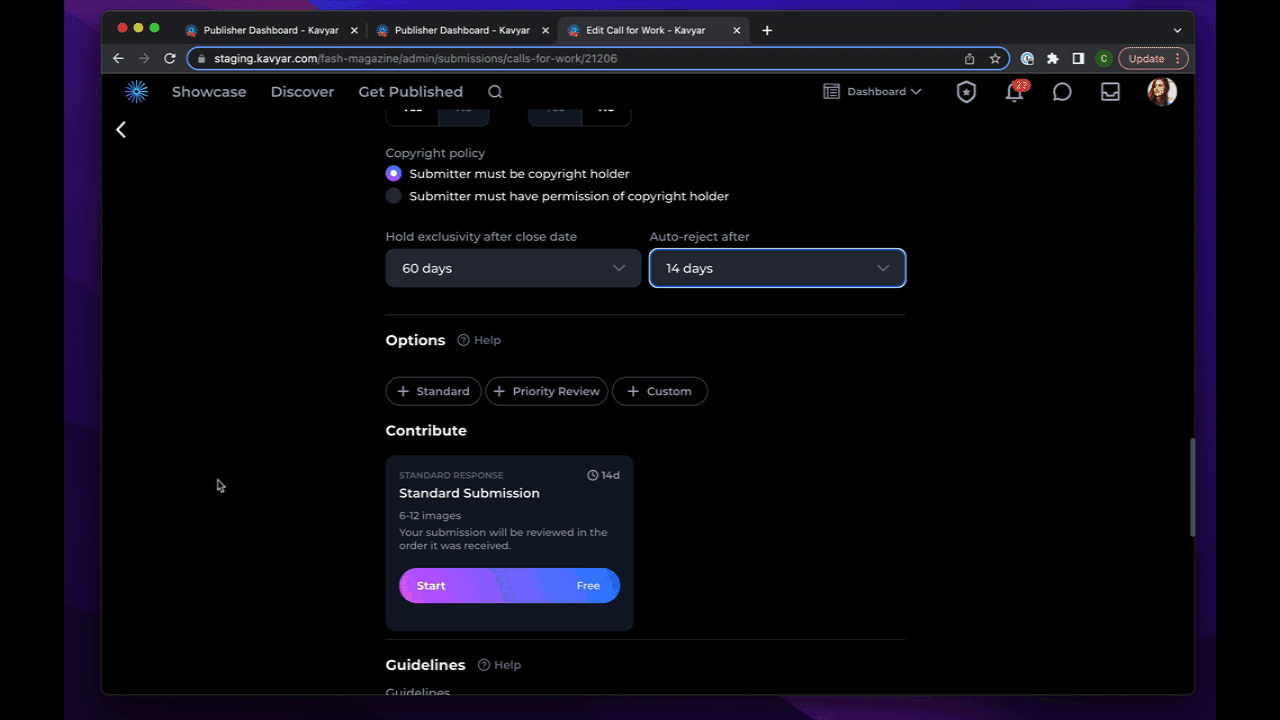Reload the page in the browser
The height and width of the screenshot is (720, 1280).
(x=170, y=58)
